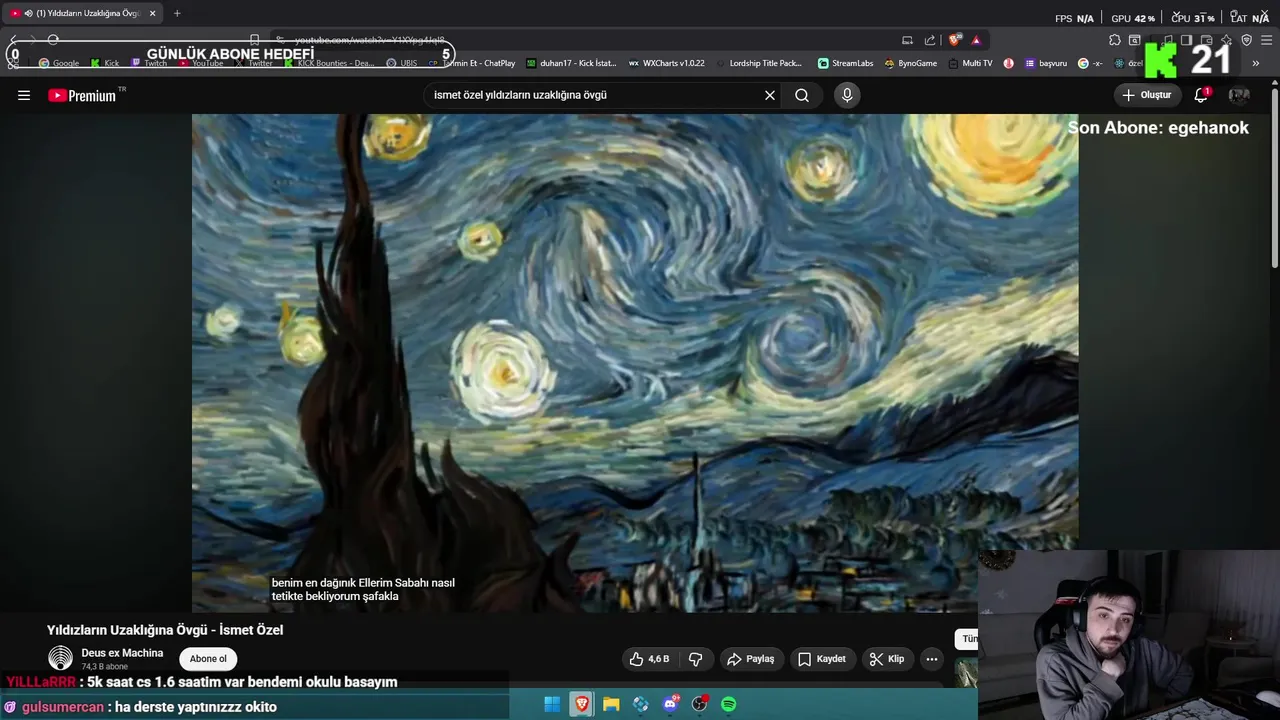Open the Lordship Title Pack bookmark
Image resolution: width=1280 pixels, height=720 pixels.
759,63
